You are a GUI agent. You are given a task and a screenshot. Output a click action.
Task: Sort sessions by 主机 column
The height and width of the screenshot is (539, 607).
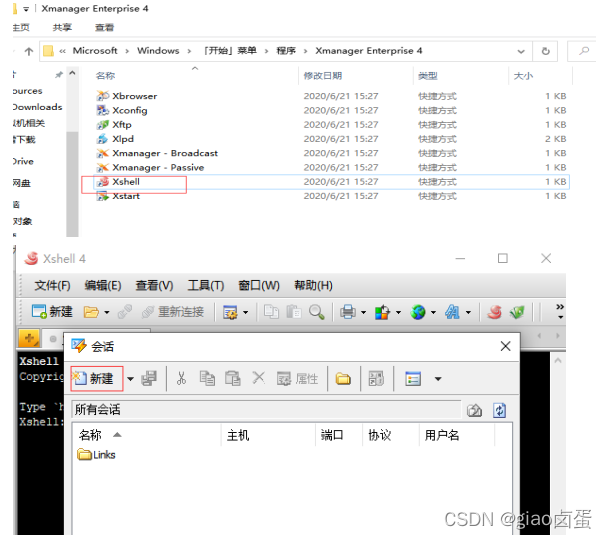pyautogui.click(x=268, y=435)
